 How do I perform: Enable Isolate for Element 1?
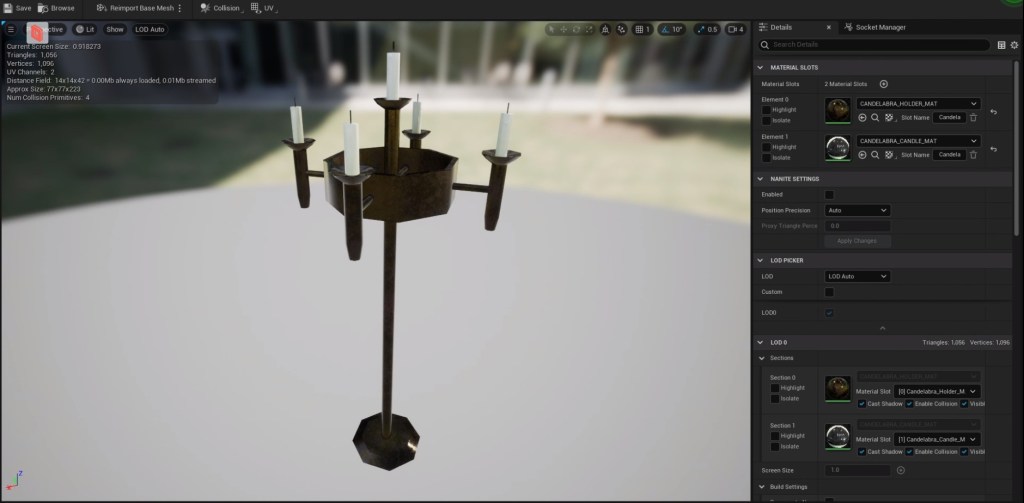[x=767, y=157]
